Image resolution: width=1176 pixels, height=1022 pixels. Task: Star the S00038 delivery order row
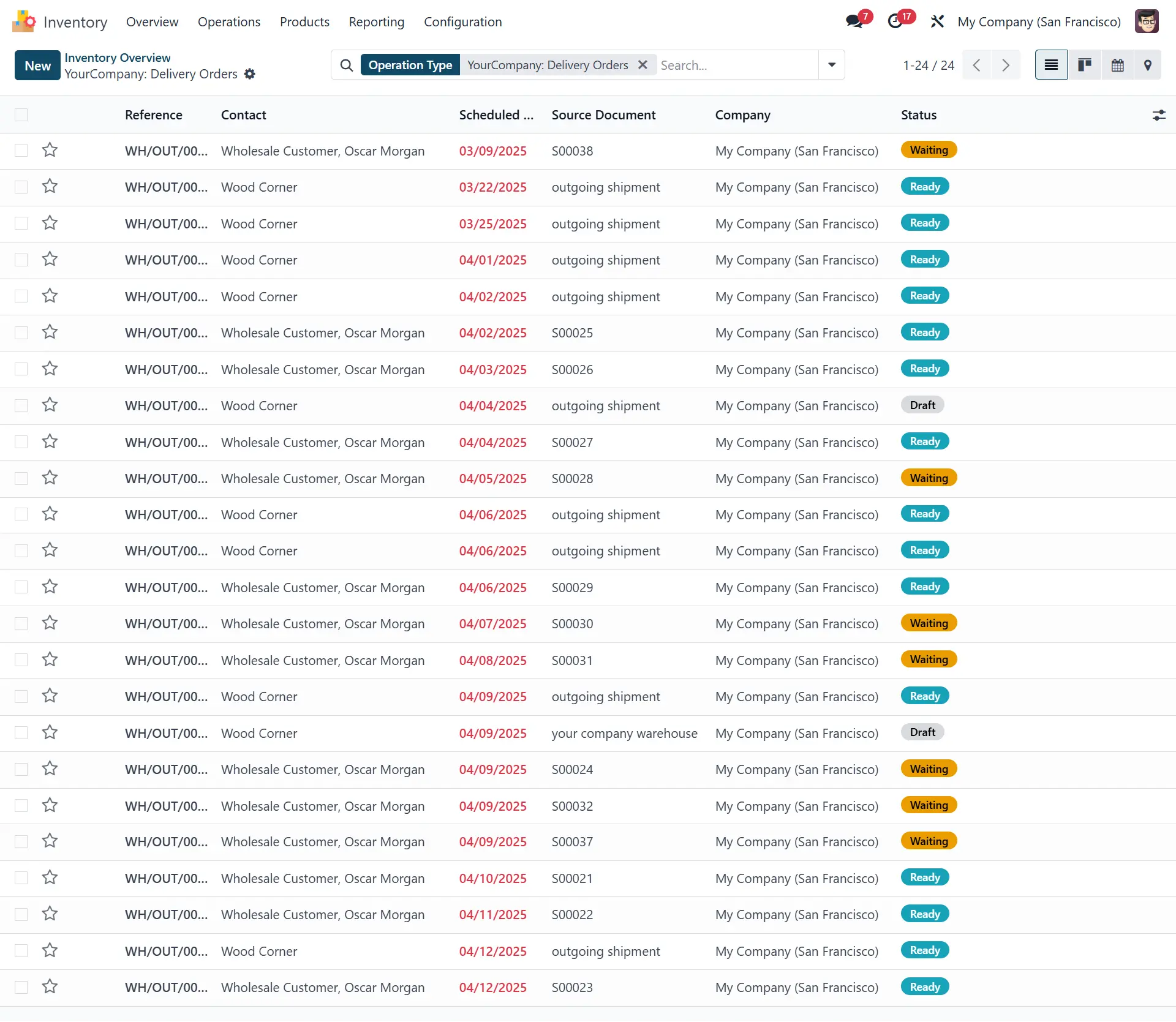[50, 150]
